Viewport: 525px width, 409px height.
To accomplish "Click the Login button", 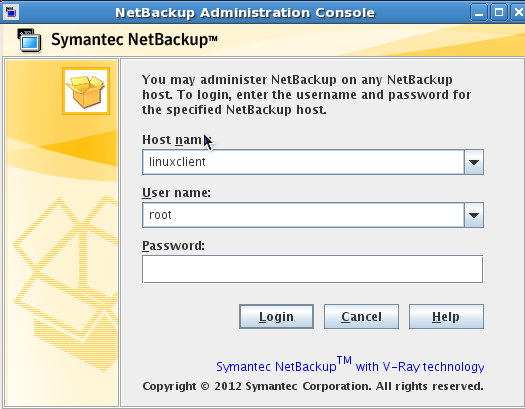I will click(x=276, y=316).
